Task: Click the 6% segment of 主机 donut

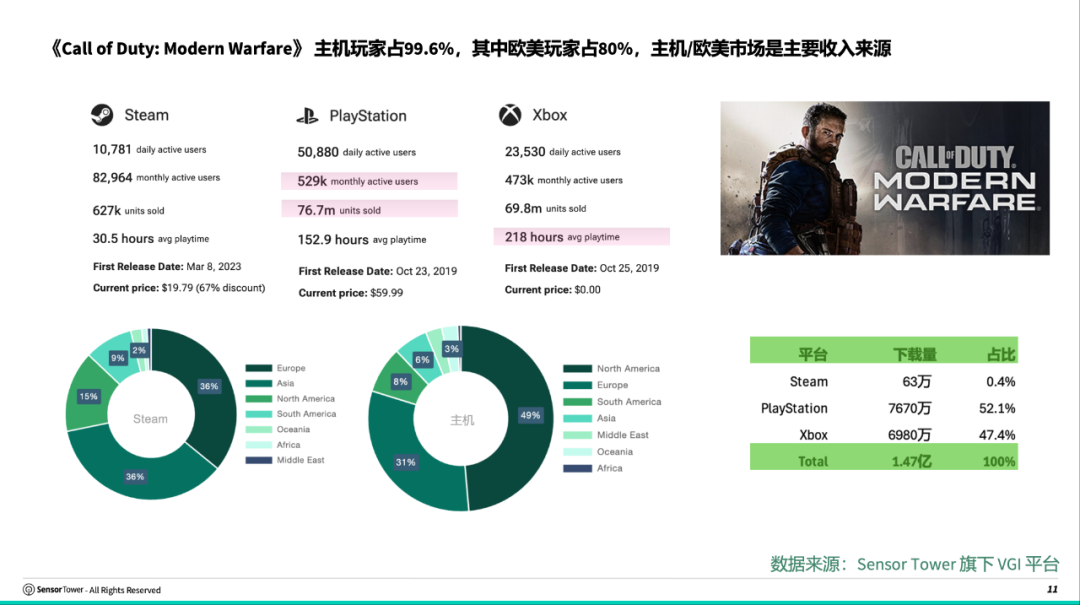Action: (x=420, y=358)
